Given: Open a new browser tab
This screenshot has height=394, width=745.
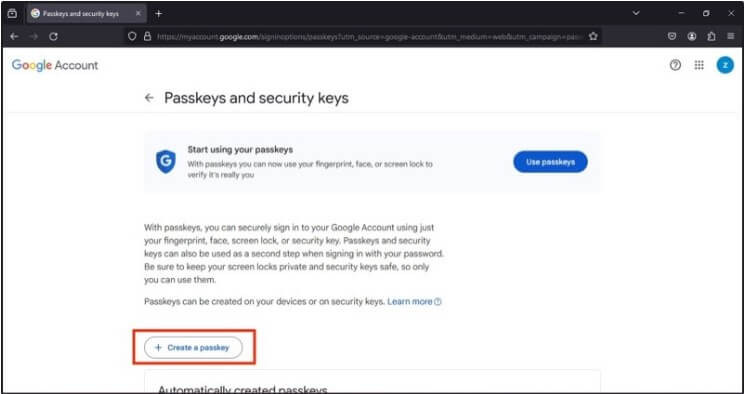Looking at the screenshot, I should [x=159, y=14].
